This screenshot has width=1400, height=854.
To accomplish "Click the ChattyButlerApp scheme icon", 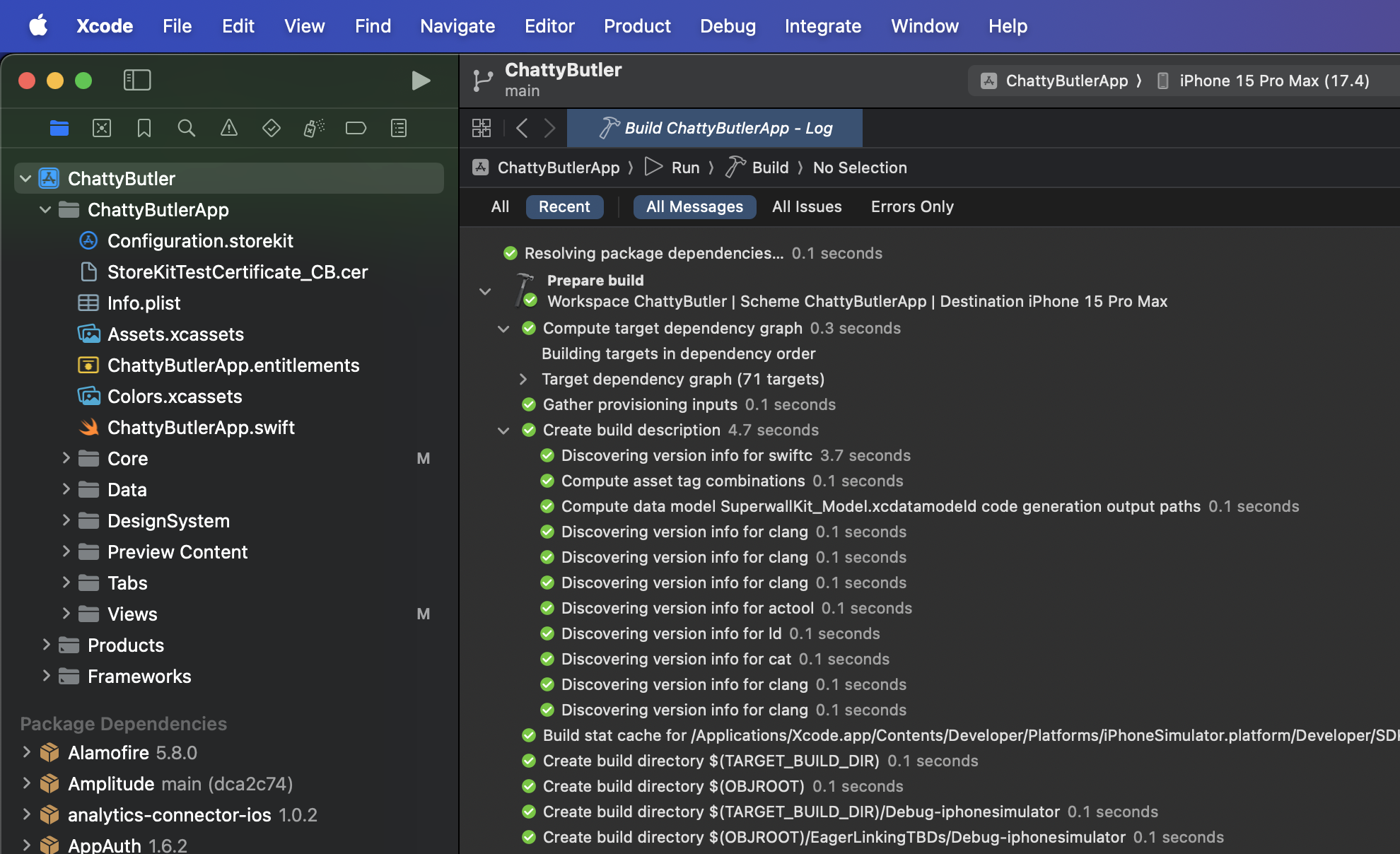I will pos(988,81).
